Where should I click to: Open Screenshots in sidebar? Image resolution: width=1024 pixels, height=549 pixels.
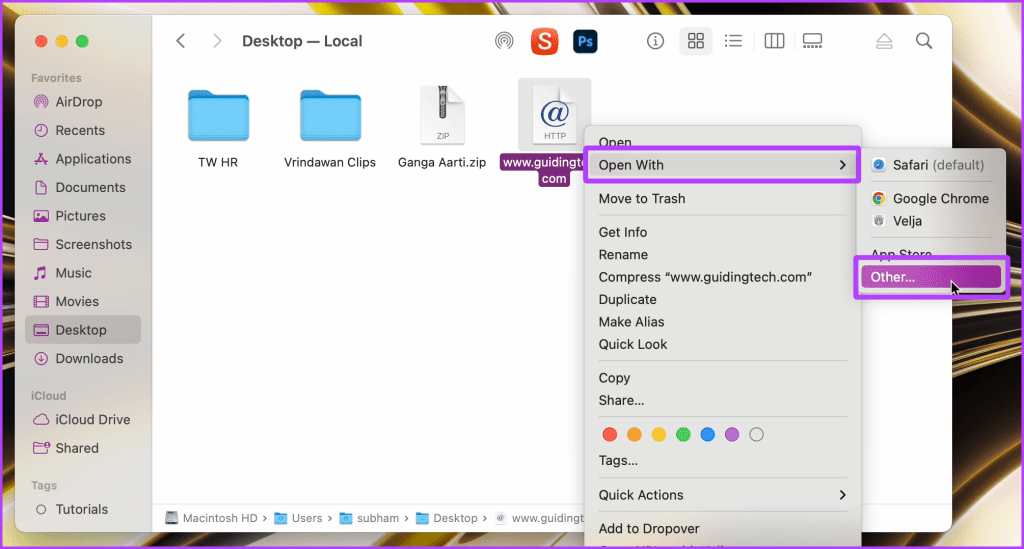point(83,244)
